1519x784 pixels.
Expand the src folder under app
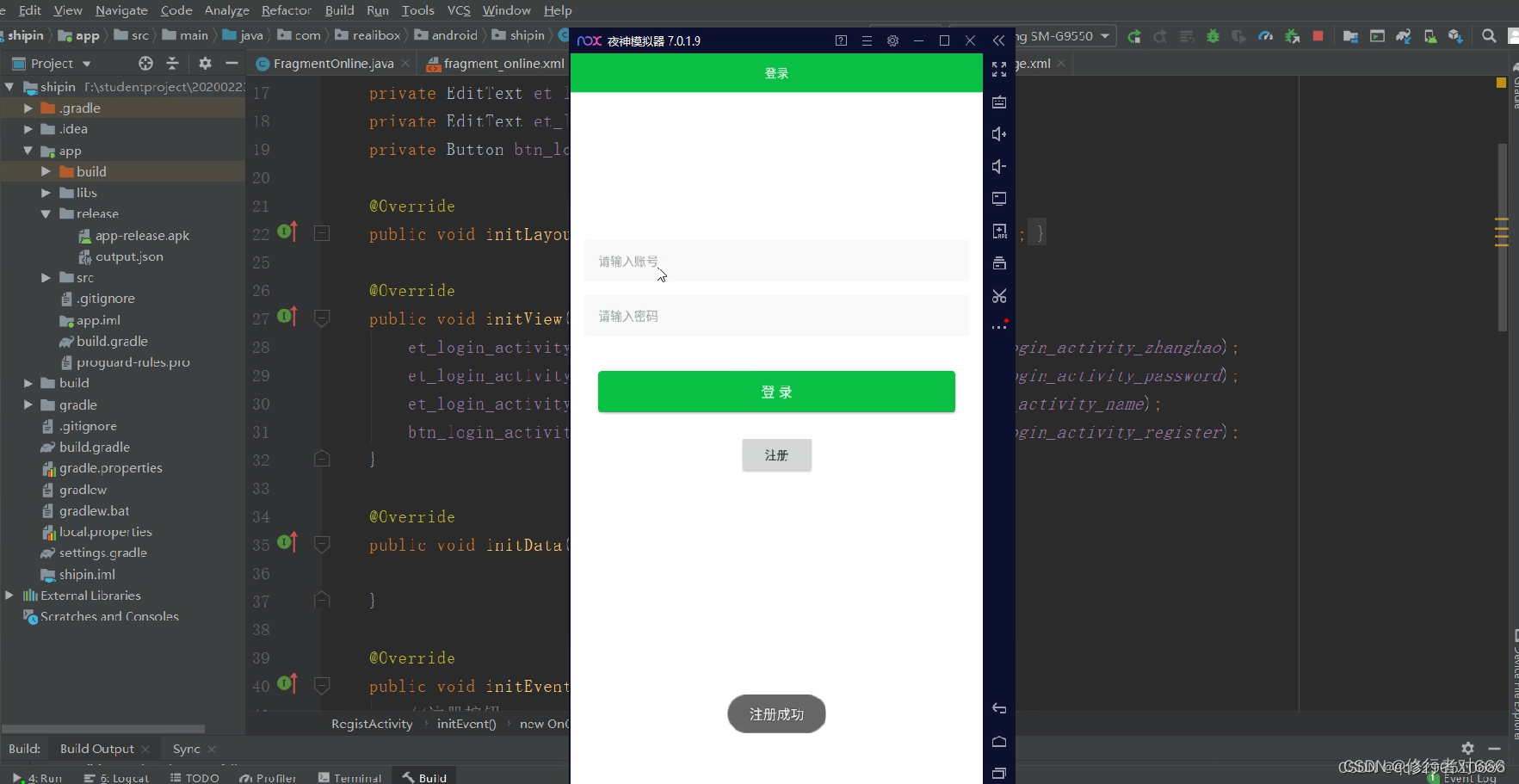point(46,277)
